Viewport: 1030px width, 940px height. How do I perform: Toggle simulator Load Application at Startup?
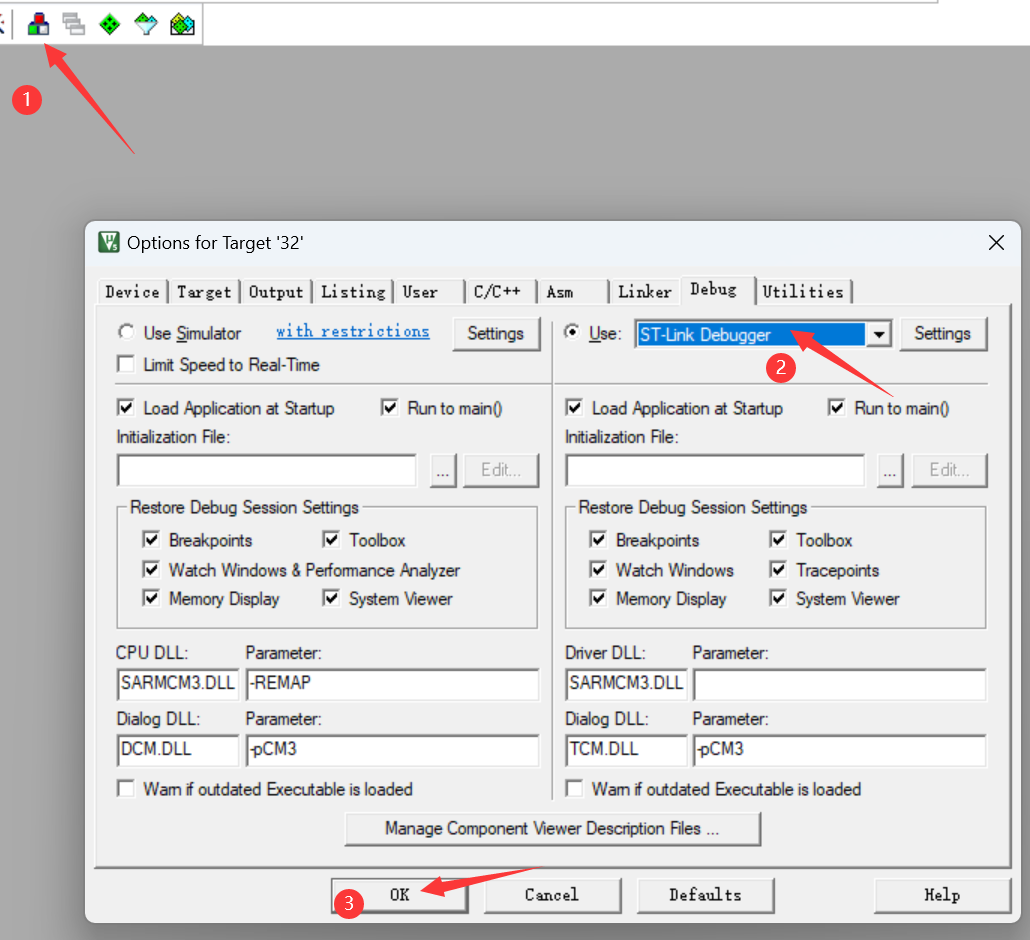125,408
